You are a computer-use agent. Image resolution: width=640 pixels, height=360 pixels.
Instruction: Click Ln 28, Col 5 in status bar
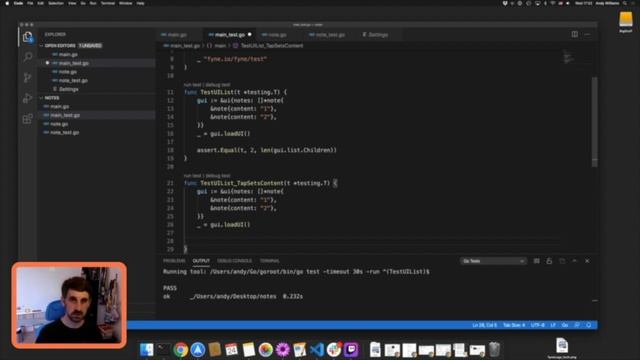(484, 325)
